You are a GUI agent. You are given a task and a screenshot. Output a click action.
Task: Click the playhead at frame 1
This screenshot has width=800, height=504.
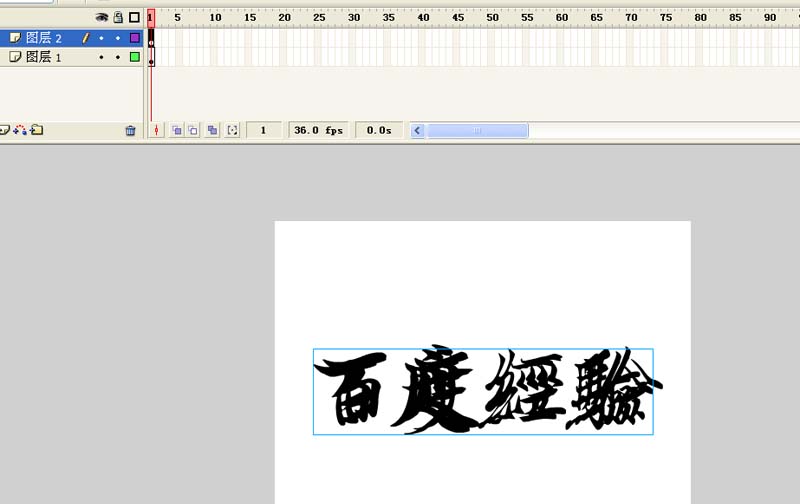pos(151,17)
